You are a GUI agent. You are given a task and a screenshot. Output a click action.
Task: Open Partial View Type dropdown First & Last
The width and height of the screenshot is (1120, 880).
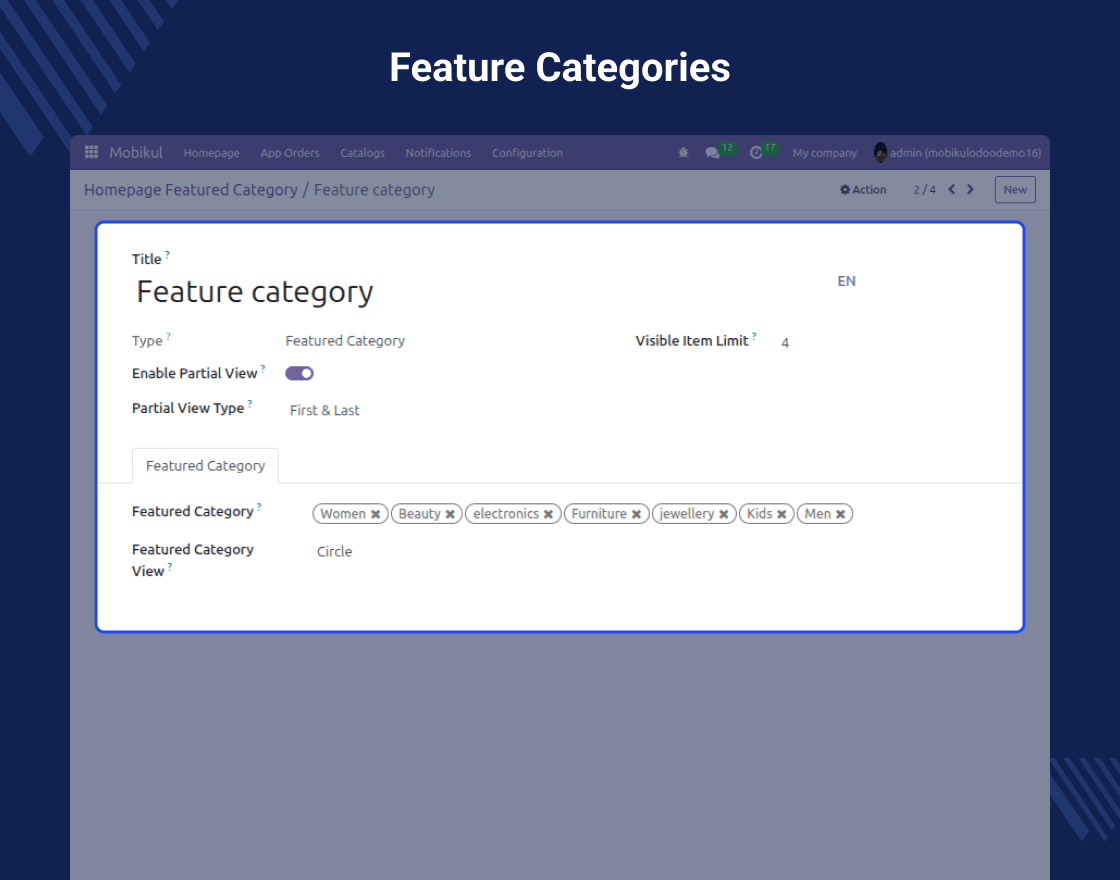click(x=324, y=410)
